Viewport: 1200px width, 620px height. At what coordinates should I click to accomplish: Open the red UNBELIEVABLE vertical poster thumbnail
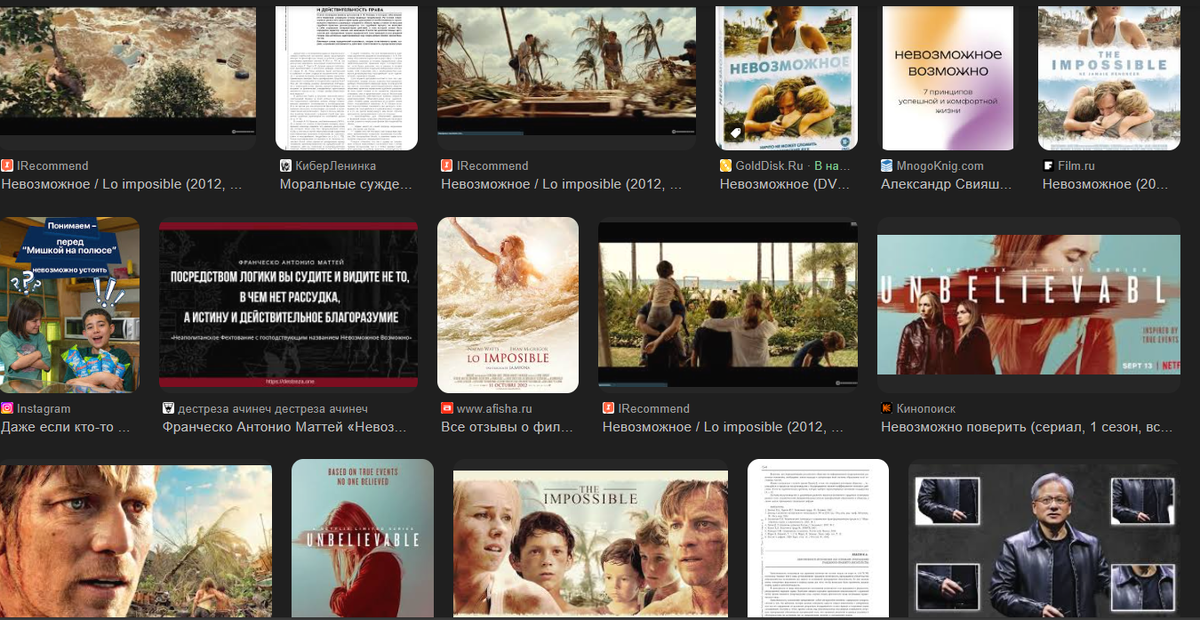click(x=362, y=540)
